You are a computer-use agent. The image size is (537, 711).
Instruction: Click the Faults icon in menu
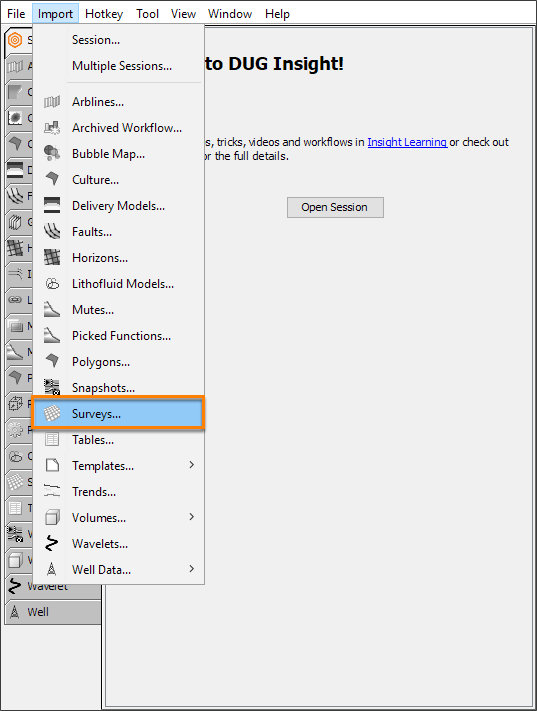click(52, 232)
